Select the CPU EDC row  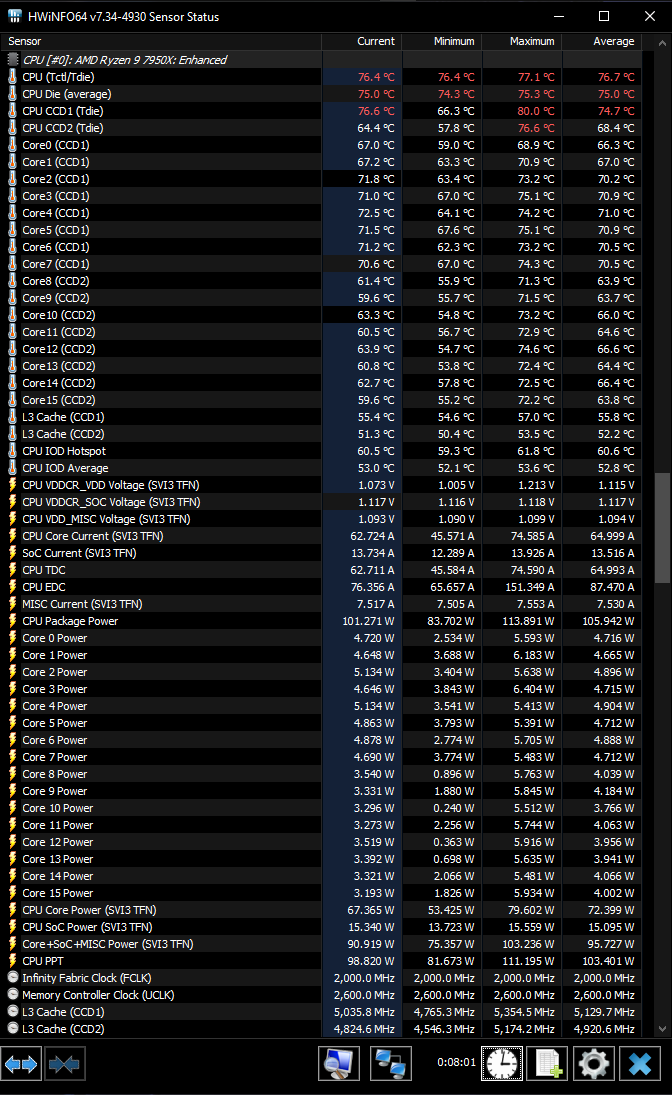click(x=321, y=587)
